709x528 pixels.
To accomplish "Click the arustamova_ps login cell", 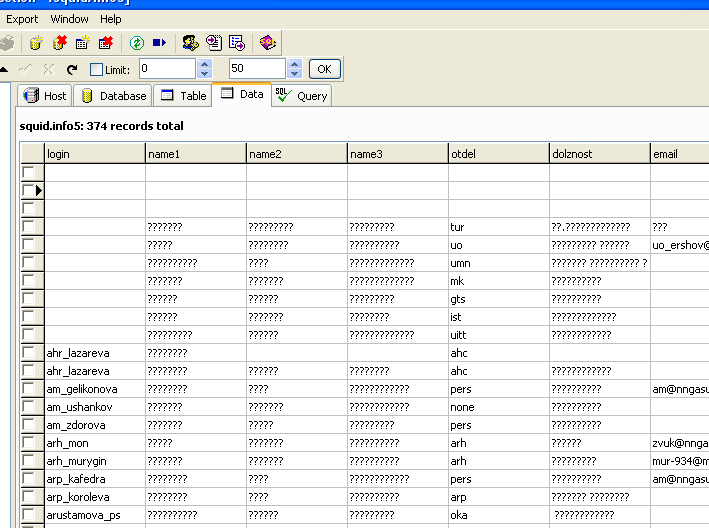I will pyautogui.click(x=95, y=515).
